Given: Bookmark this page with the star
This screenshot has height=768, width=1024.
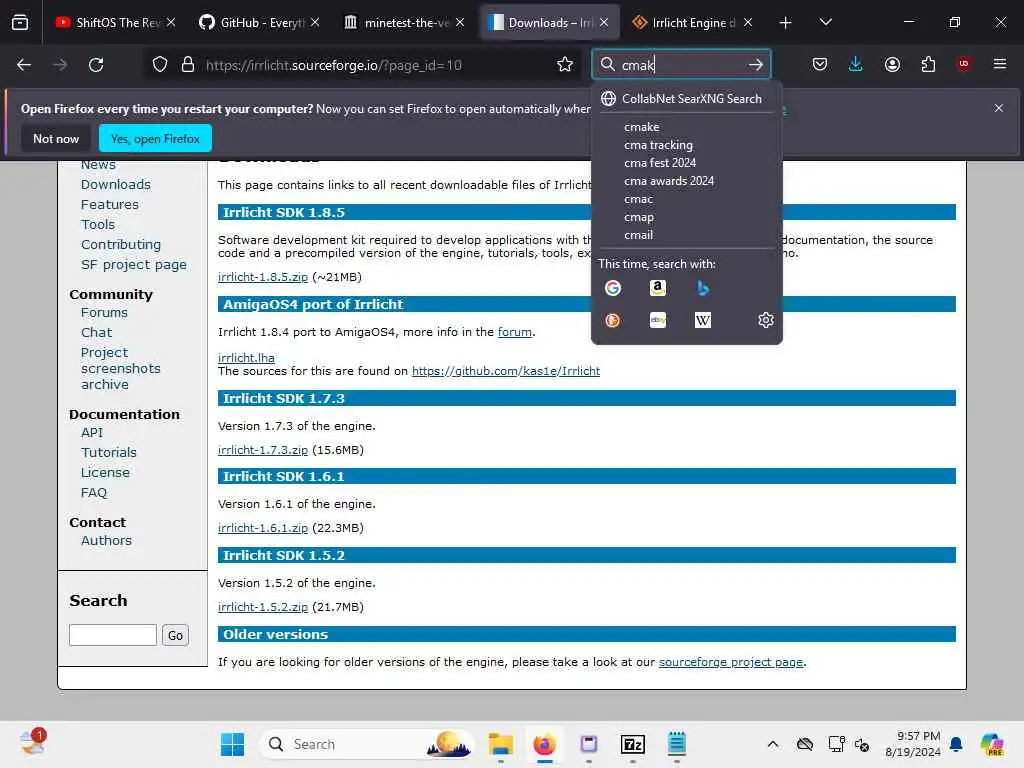Looking at the screenshot, I should (565, 65).
